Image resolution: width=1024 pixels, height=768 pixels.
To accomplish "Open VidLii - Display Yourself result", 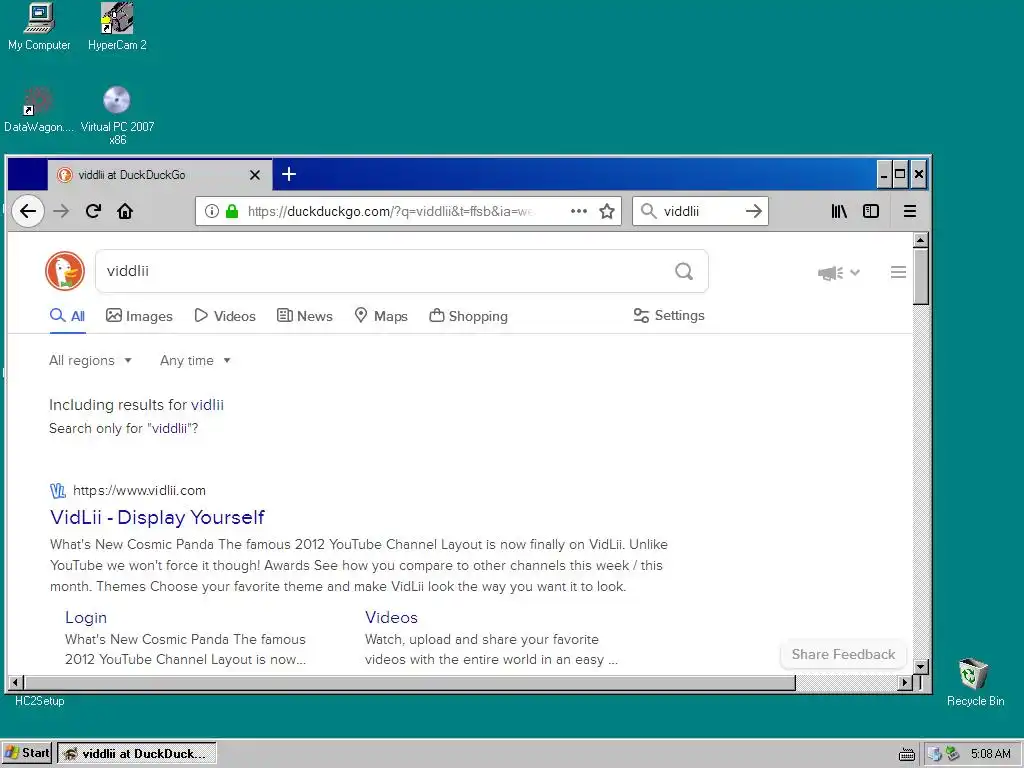I will click(157, 517).
